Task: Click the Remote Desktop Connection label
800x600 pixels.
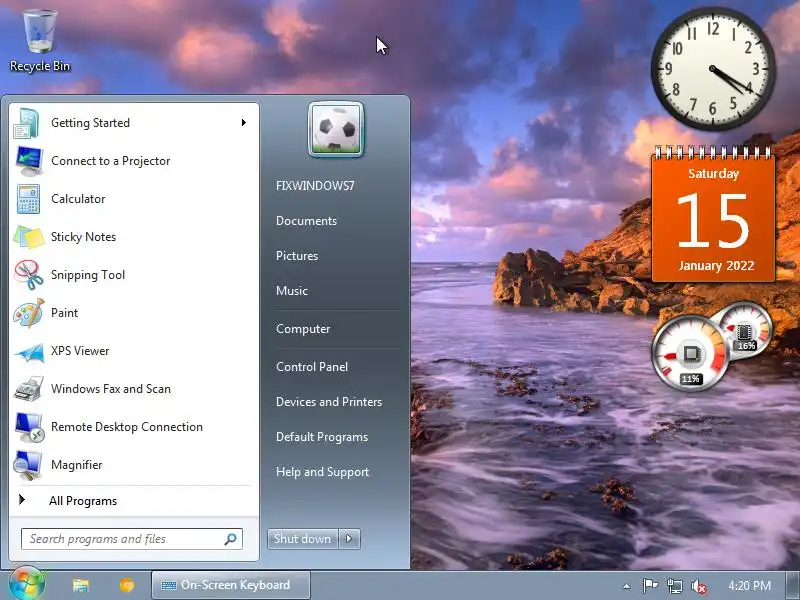Action: point(127,427)
